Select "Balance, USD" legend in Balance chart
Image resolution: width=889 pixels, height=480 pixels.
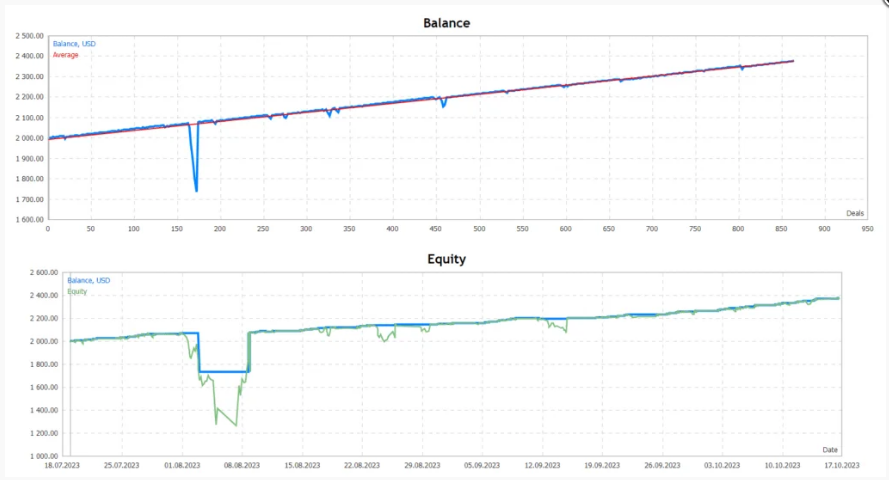[74, 44]
